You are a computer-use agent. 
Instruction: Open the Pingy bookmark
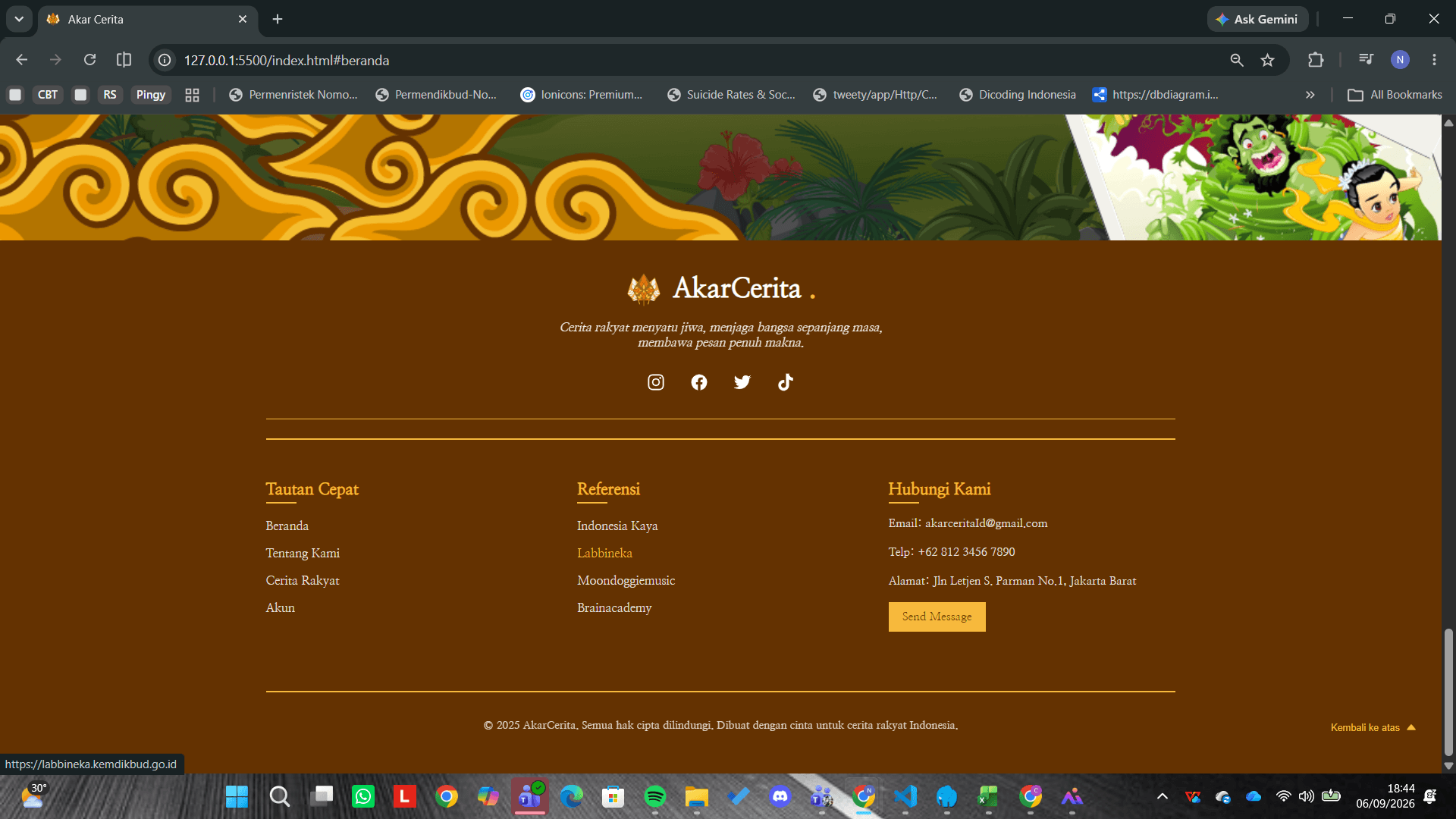point(151,95)
